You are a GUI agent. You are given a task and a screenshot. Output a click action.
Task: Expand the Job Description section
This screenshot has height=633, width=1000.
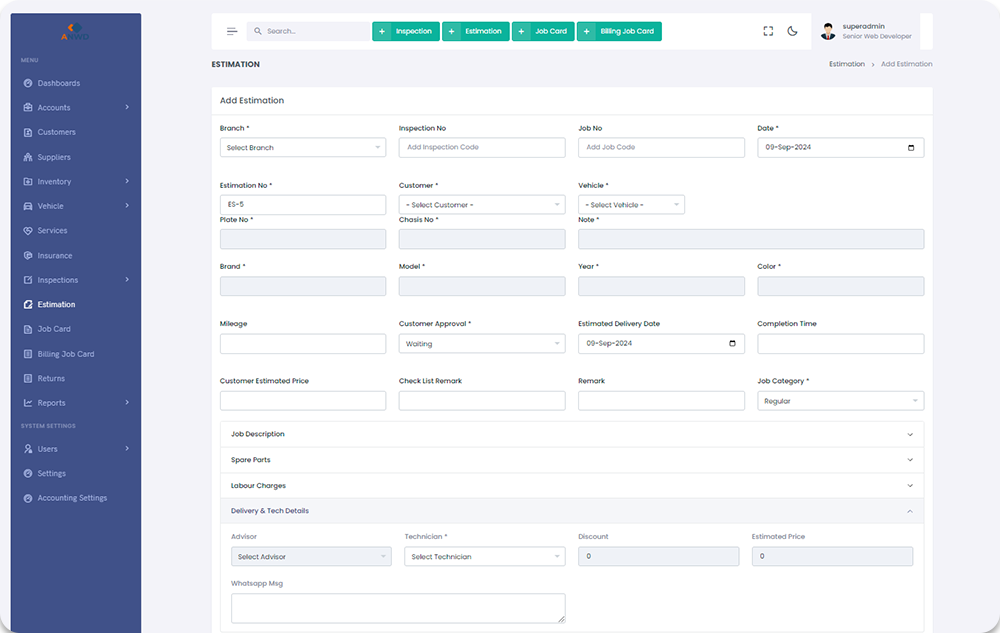[571, 434]
